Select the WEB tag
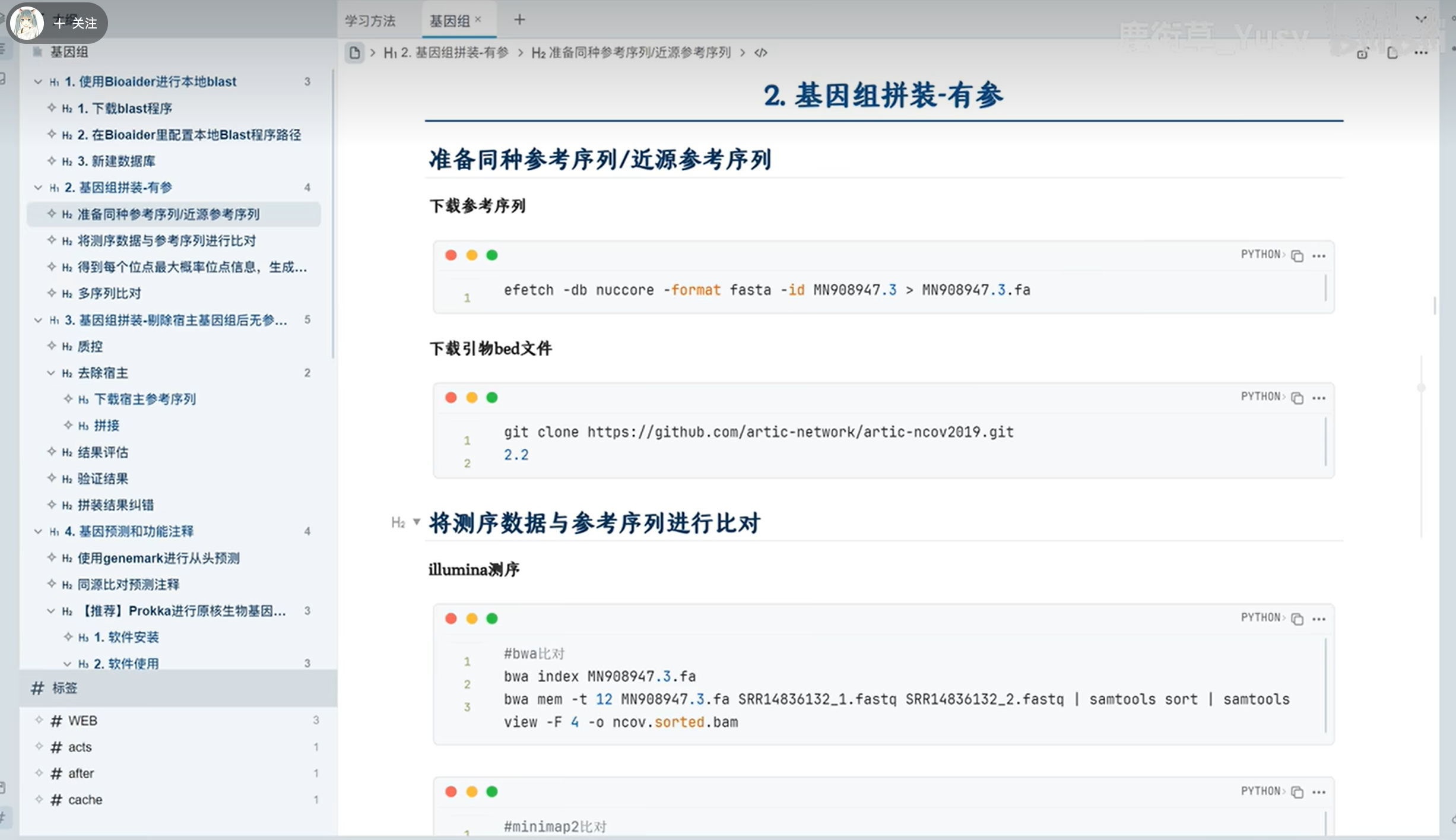 (x=82, y=721)
